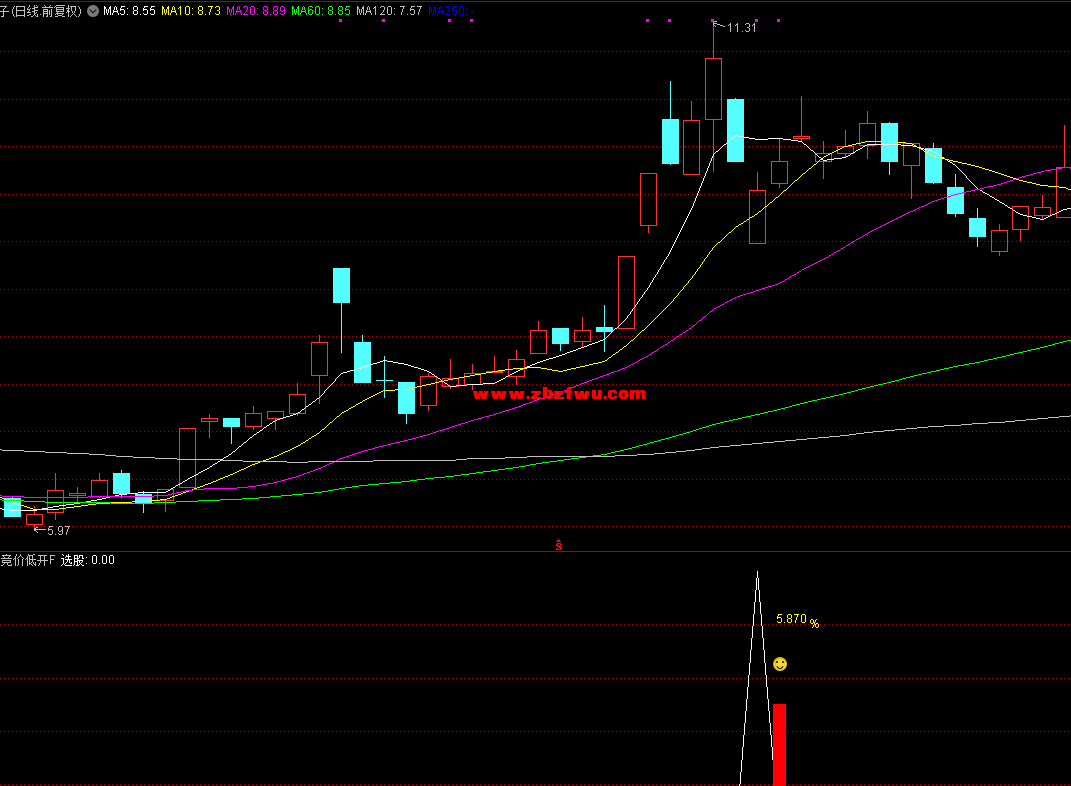Select the blue MA250 indicator label
Image resolution: width=1071 pixels, height=786 pixels.
[451, 11]
